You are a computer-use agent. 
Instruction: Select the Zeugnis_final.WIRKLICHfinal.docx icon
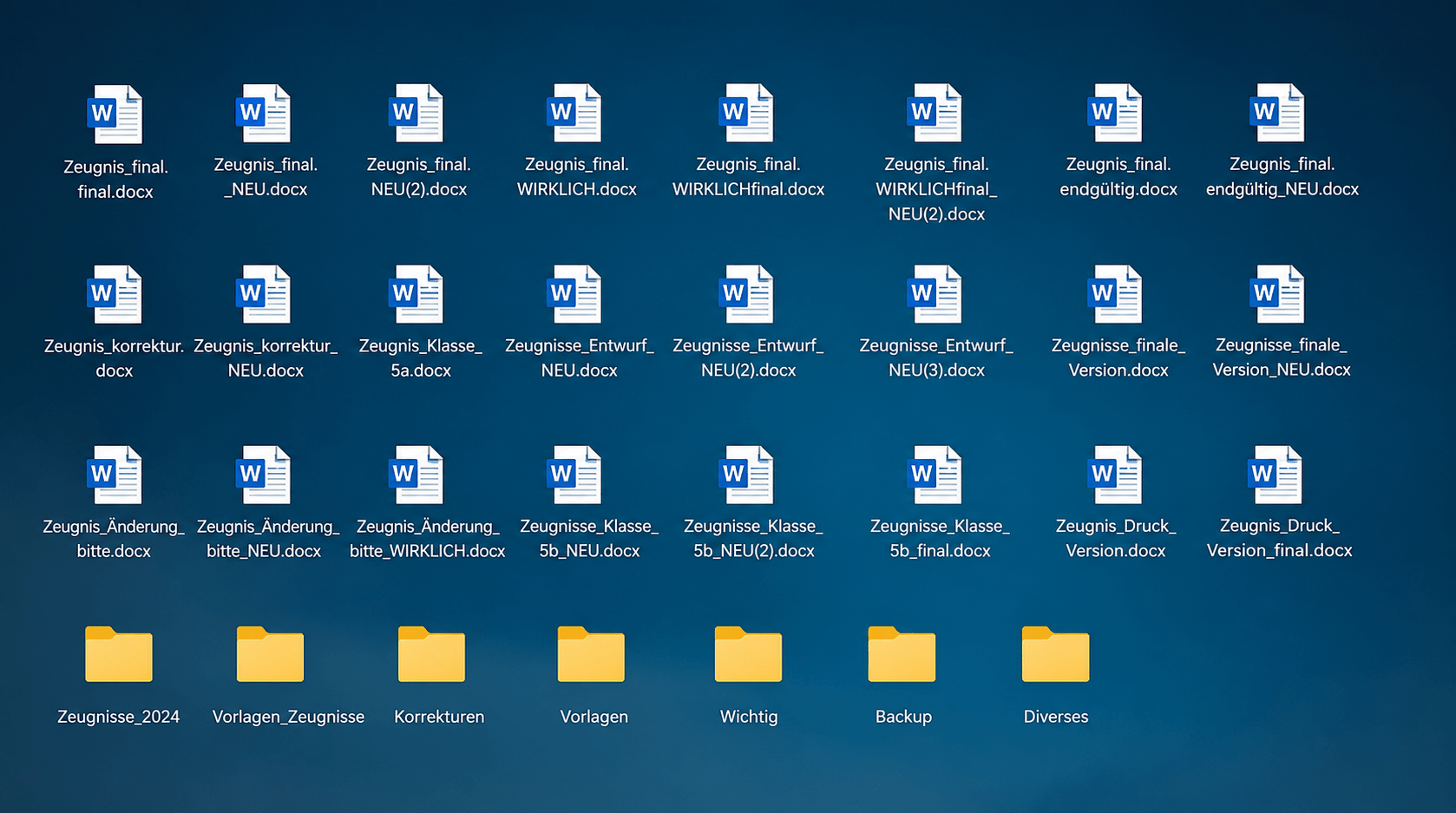pos(746,113)
